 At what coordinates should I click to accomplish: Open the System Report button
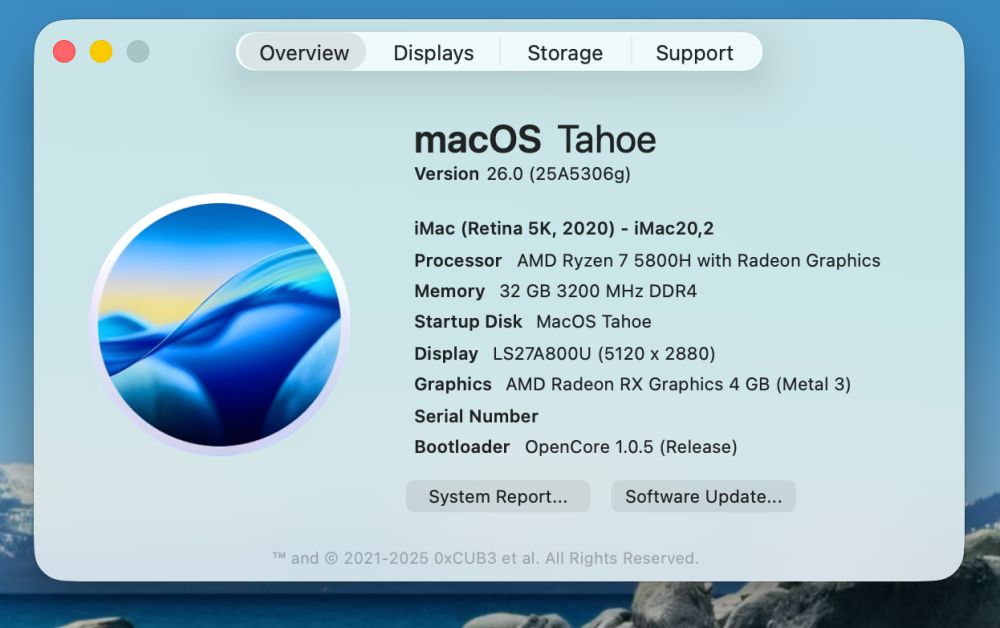(498, 496)
